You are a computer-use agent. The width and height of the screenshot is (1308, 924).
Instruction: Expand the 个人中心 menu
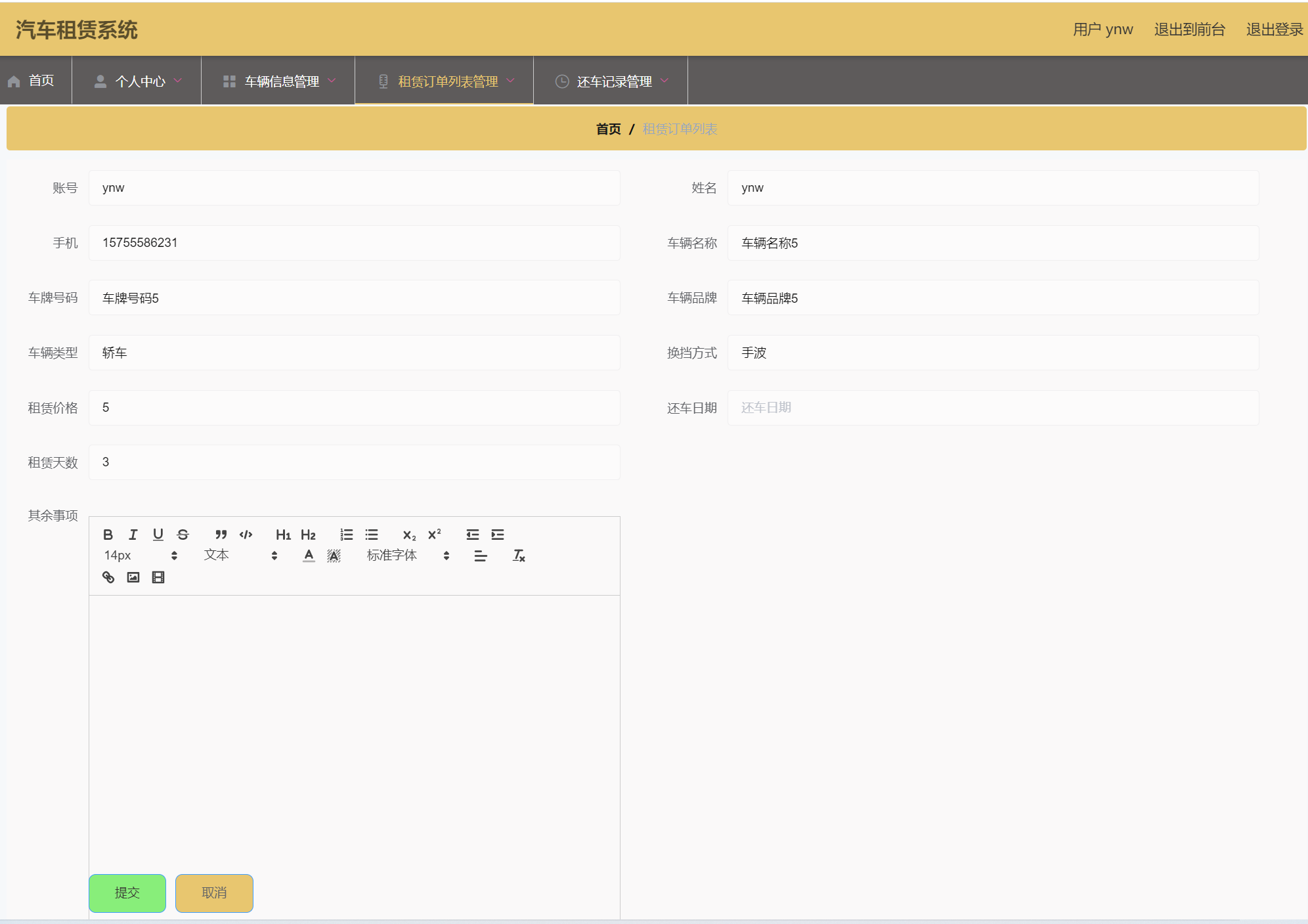coord(139,81)
